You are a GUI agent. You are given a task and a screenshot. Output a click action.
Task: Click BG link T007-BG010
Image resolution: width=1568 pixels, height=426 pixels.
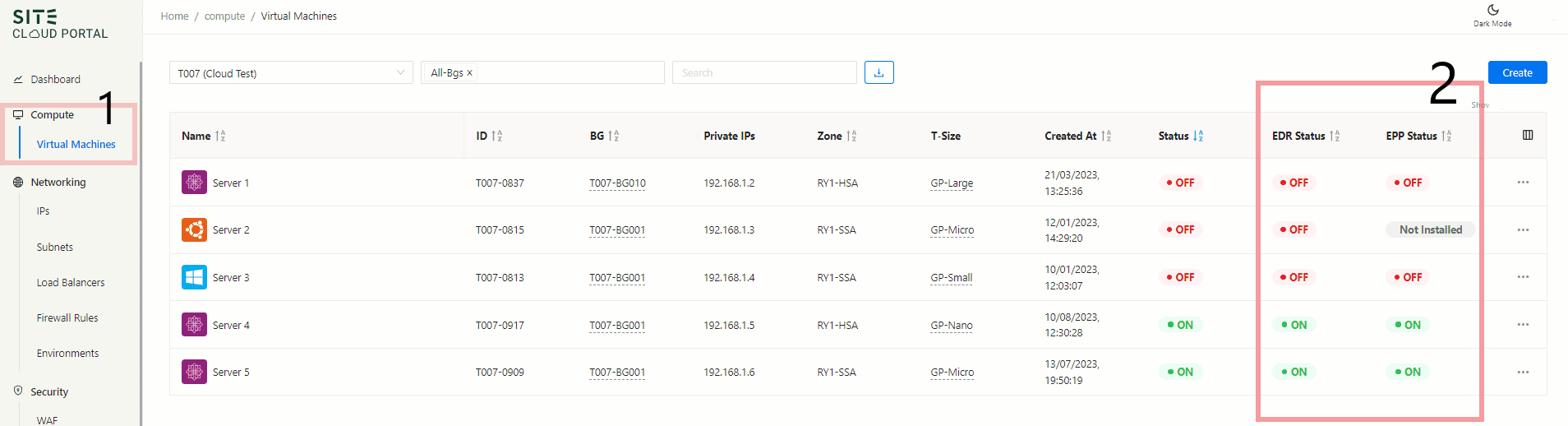(x=617, y=183)
